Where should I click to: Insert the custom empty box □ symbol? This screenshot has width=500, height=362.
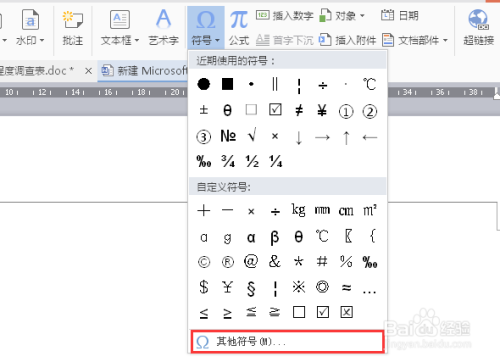(x=299, y=312)
